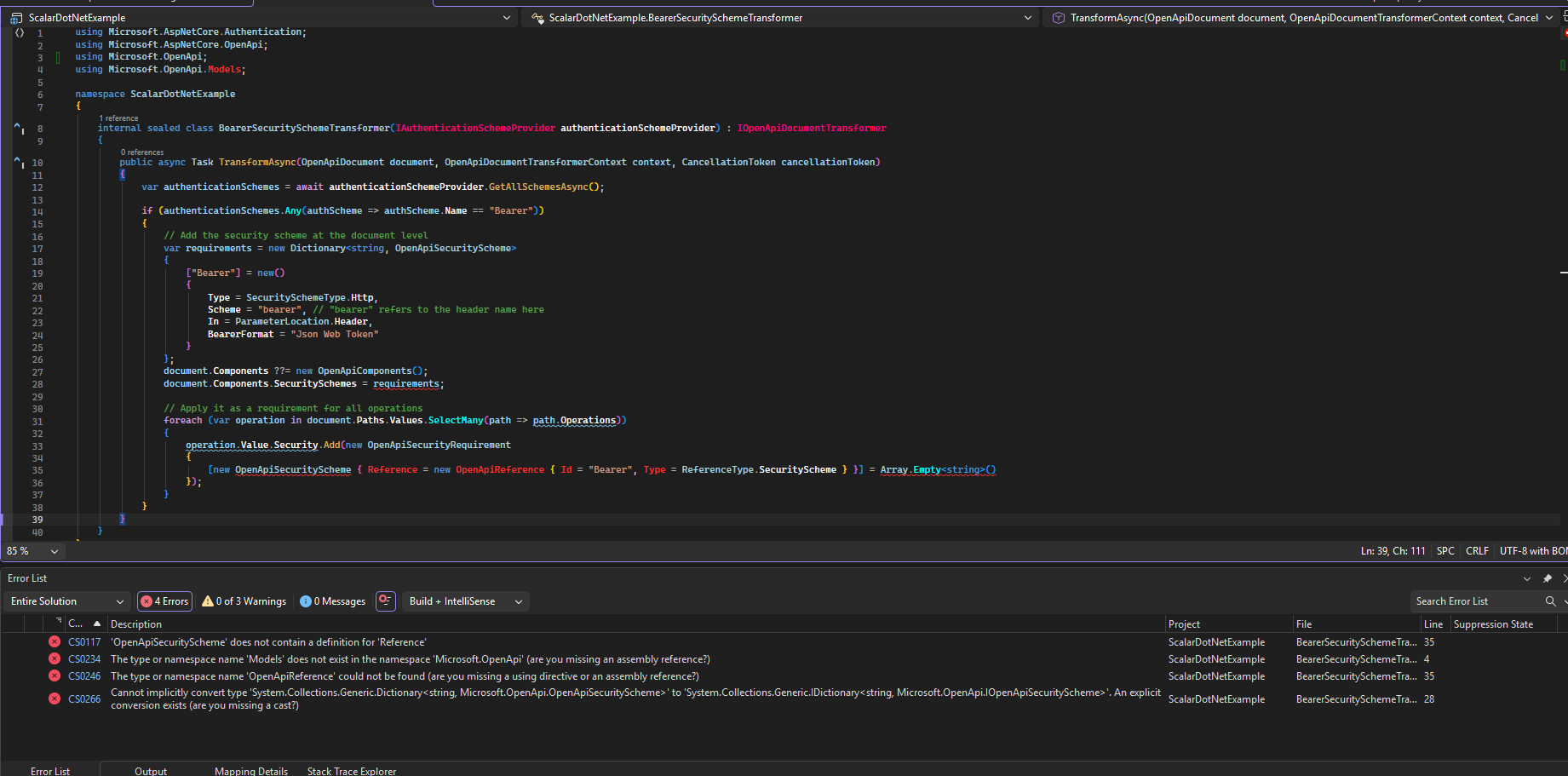Open the CS0266 error code link
The height and width of the screenshot is (776, 1568).
pos(84,698)
